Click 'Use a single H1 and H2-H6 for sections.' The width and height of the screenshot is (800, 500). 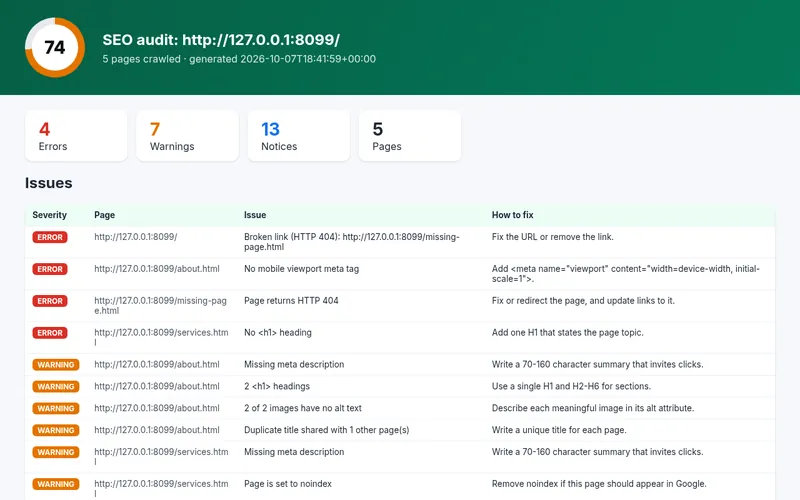coord(571,386)
